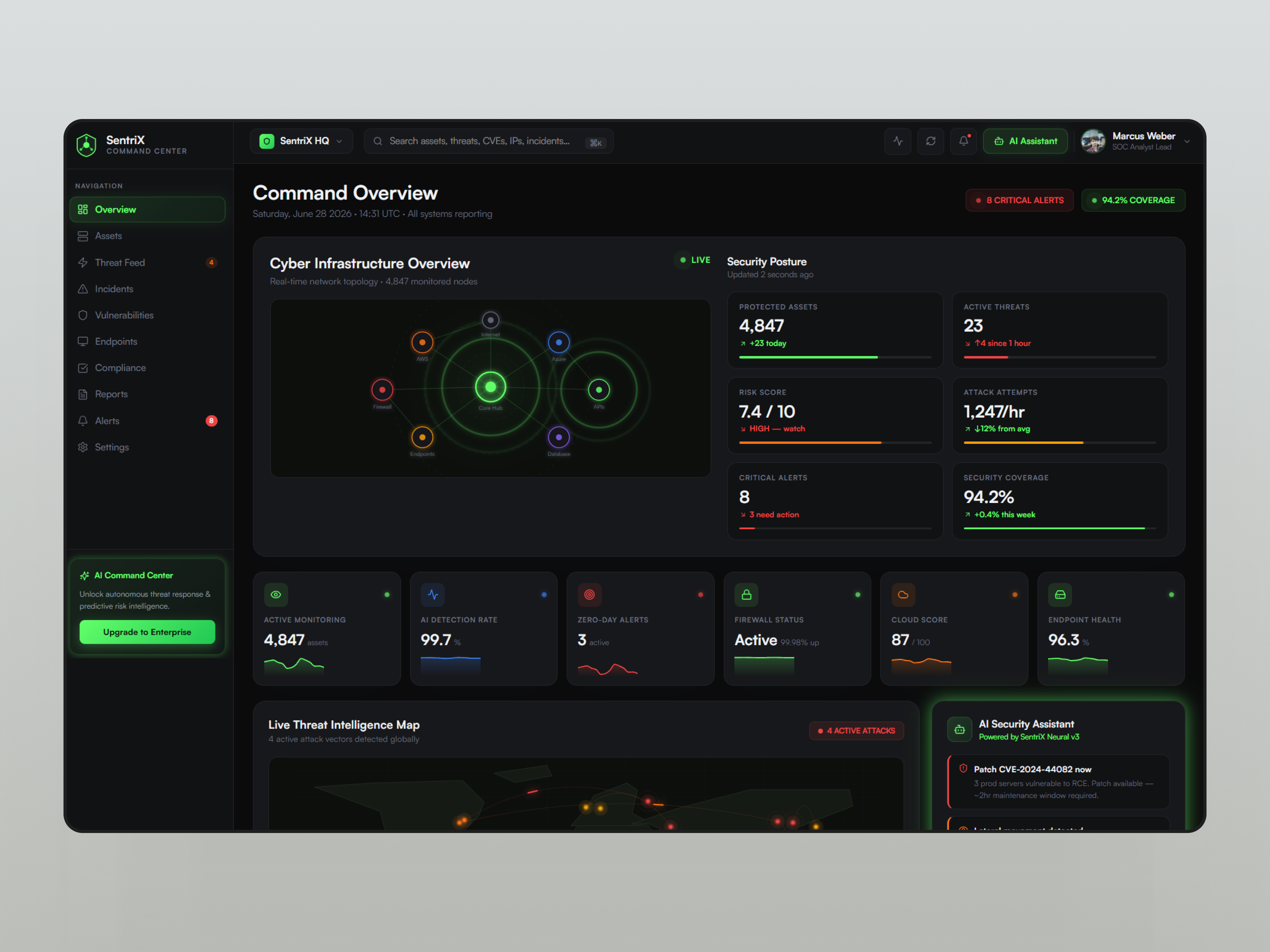The height and width of the screenshot is (952, 1270).
Task: Click the Upgrade to Enterprise button
Action: [148, 632]
